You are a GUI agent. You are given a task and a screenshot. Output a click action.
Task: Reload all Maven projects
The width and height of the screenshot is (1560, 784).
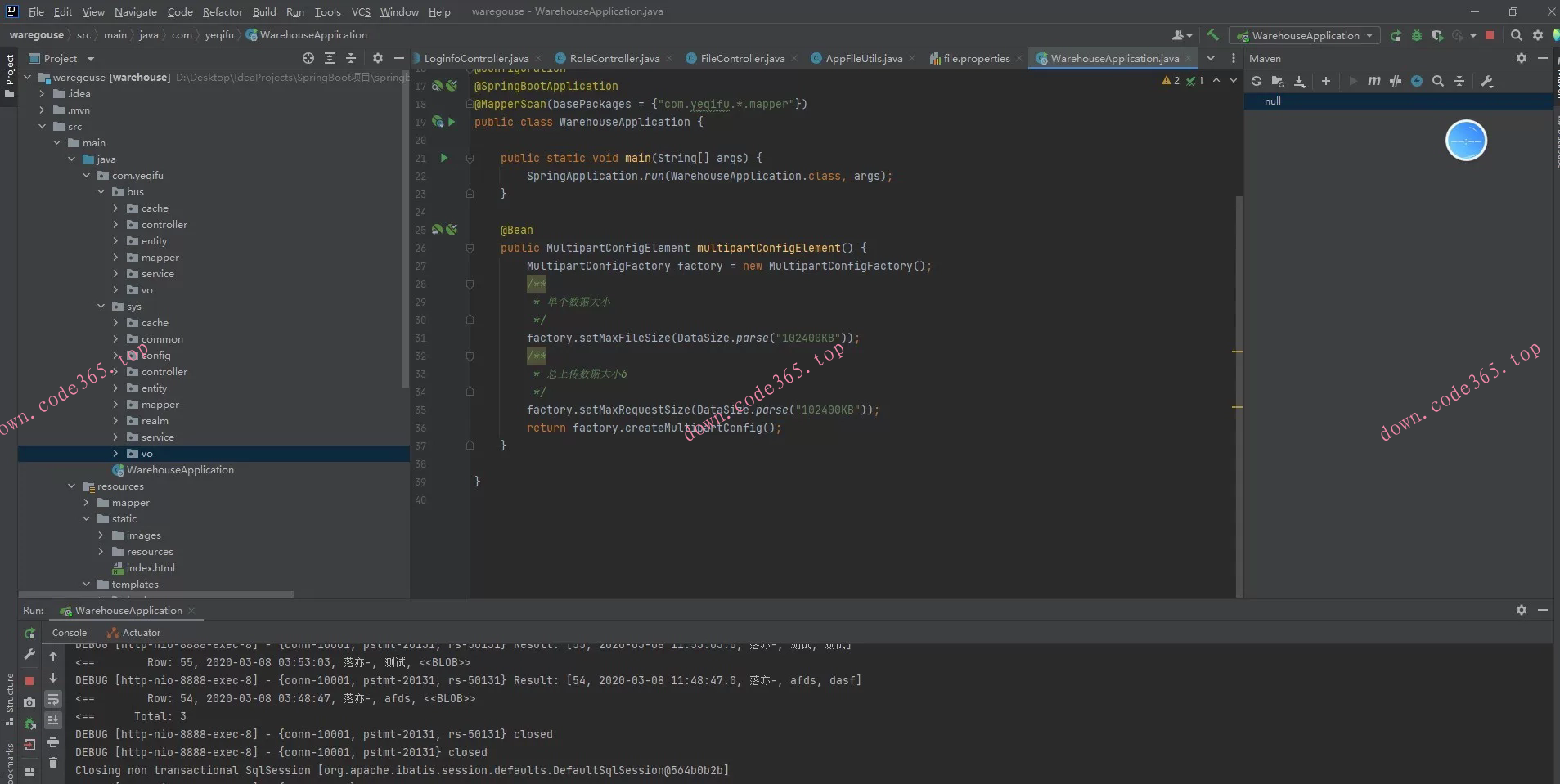1257,81
